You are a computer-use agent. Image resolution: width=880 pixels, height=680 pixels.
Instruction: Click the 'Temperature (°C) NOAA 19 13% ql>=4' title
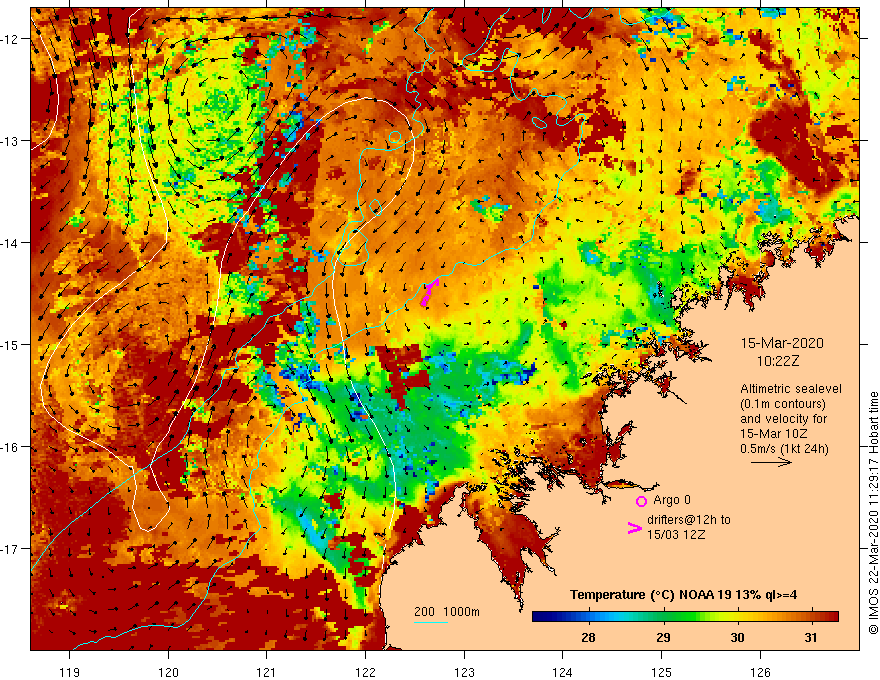pos(684,595)
